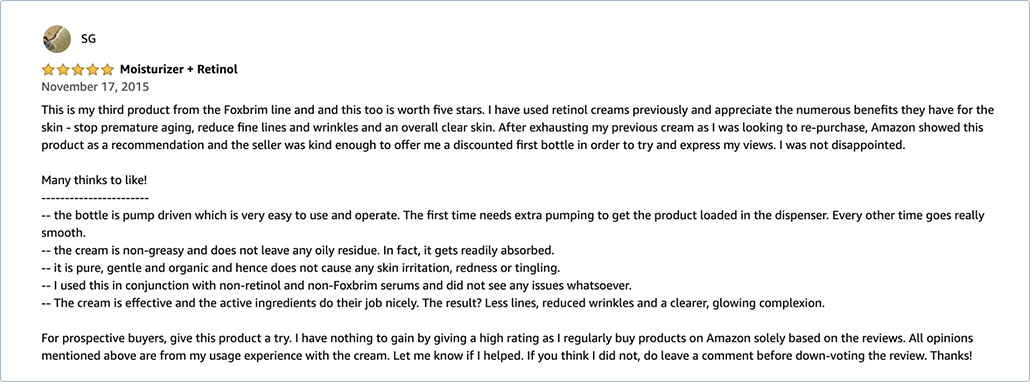Click the fifth gold rating star
The height and width of the screenshot is (382, 1030).
[x=108, y=70]
